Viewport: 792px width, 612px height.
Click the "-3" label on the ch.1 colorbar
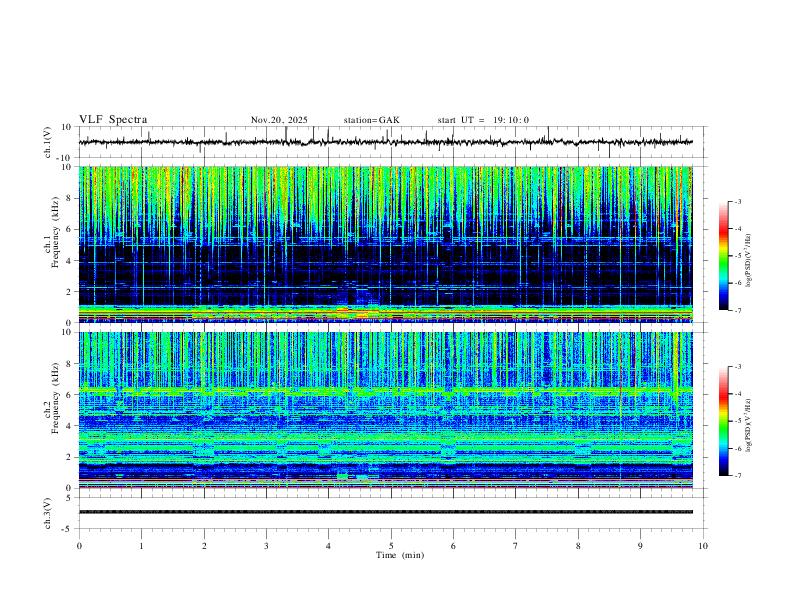pos(737,201)
